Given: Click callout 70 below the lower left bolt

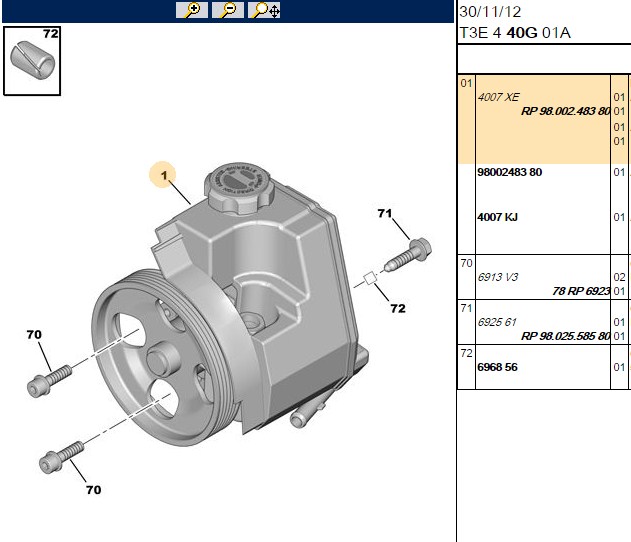Looking at the screenshot, I should [93, 490].
